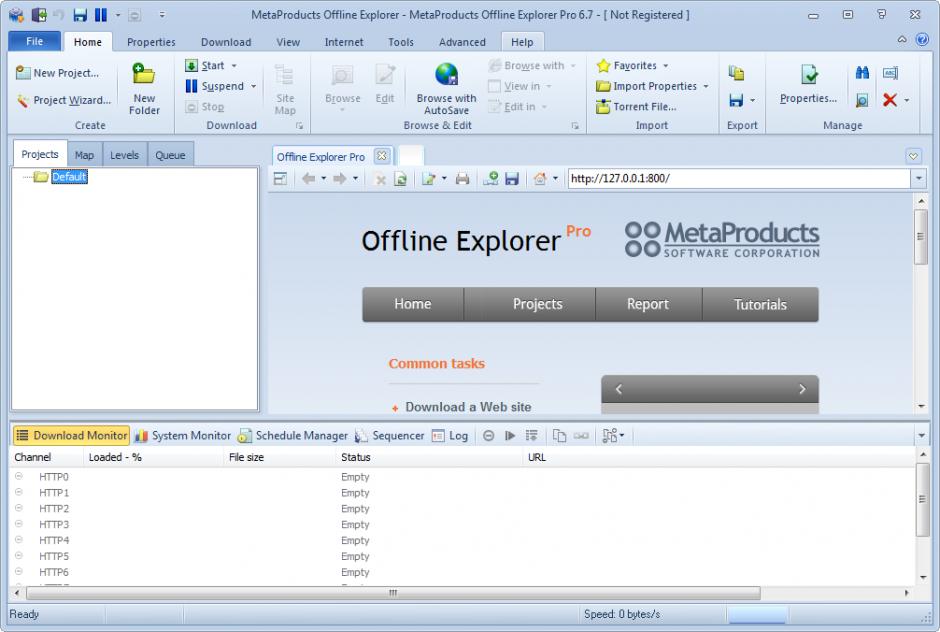
Task: Save page with browser toolbar disk icon
Action: [511, 179]
